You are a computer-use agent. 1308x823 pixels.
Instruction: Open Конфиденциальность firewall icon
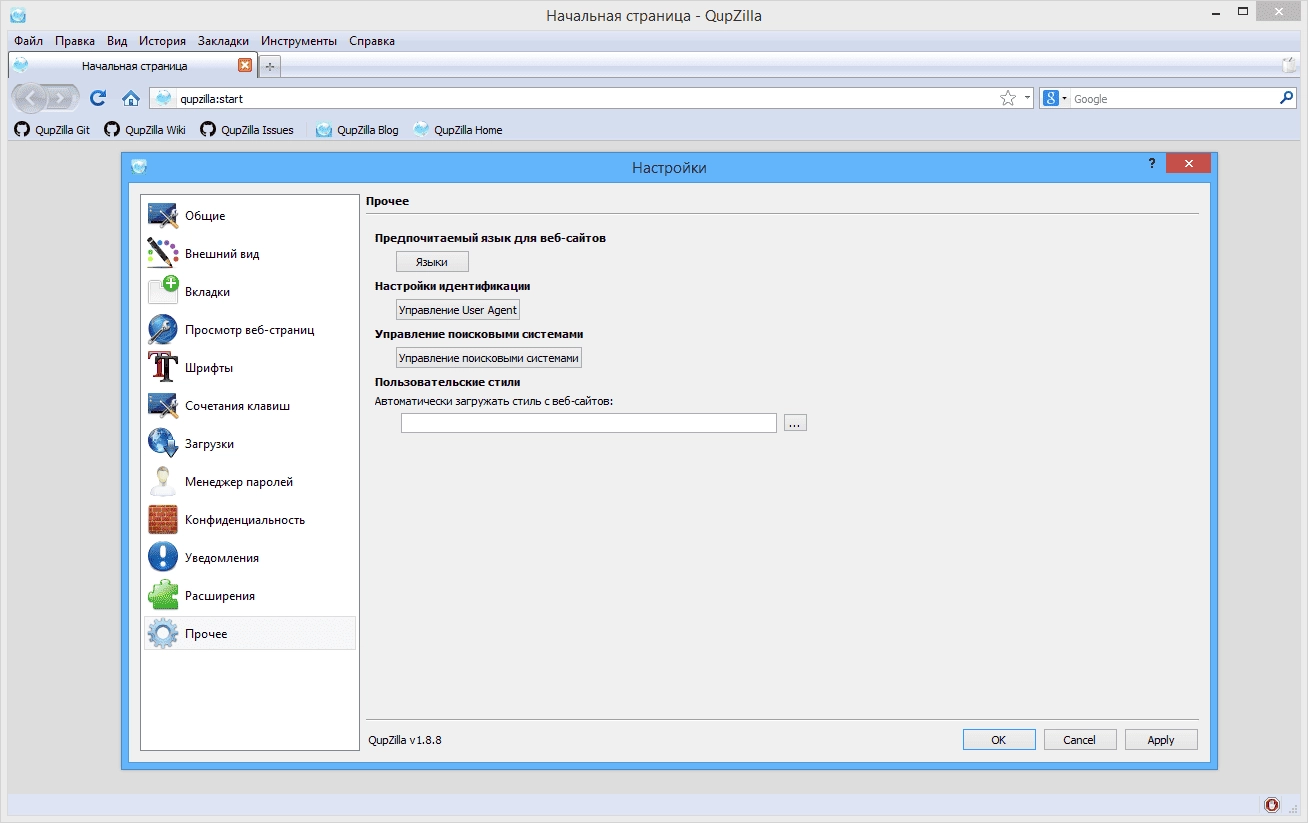[x=162, y=520]
